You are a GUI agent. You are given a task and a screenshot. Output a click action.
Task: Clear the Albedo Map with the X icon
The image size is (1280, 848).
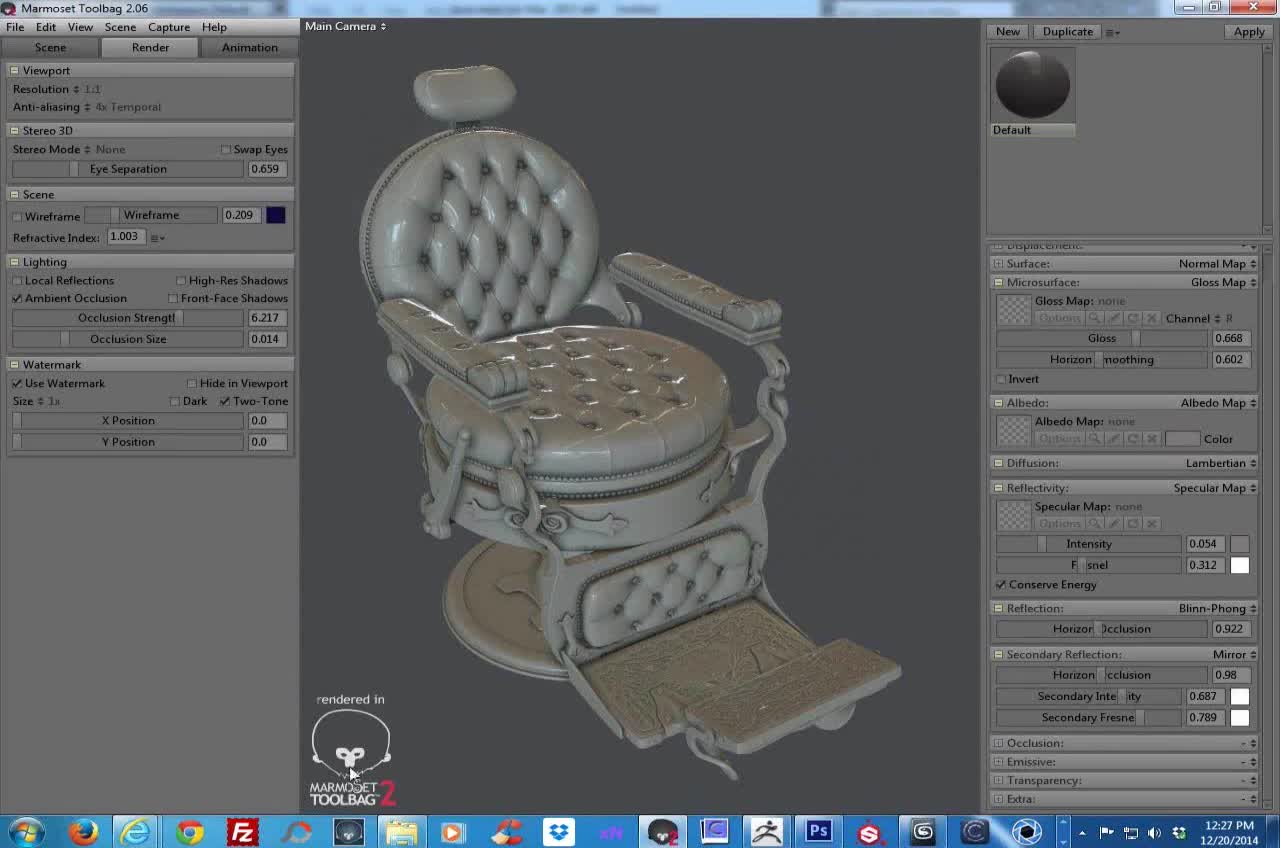1152,439
